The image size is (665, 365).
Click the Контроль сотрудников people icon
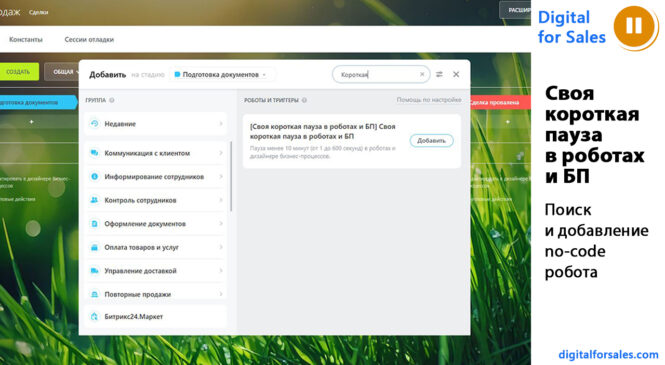point(94,200)
